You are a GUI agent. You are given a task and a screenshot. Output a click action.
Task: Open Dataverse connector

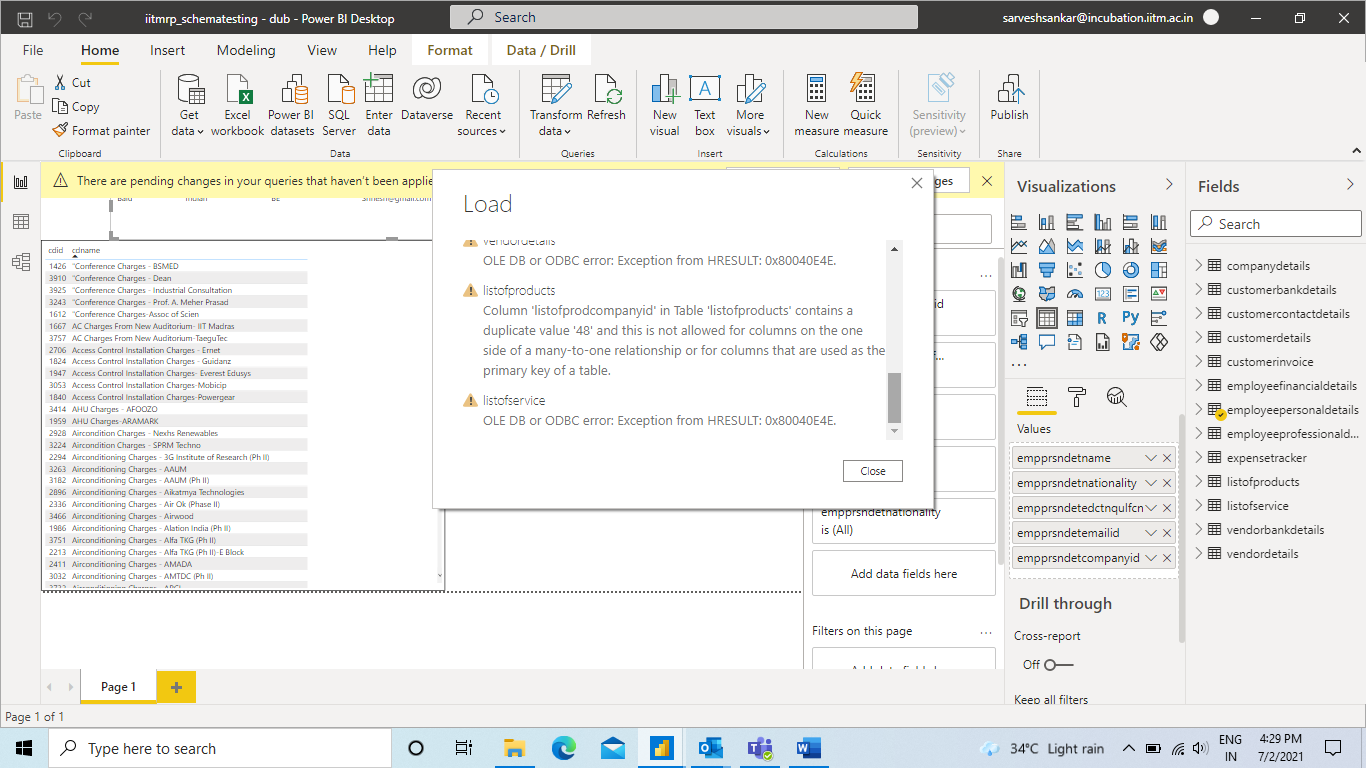(x=427, y=98)
